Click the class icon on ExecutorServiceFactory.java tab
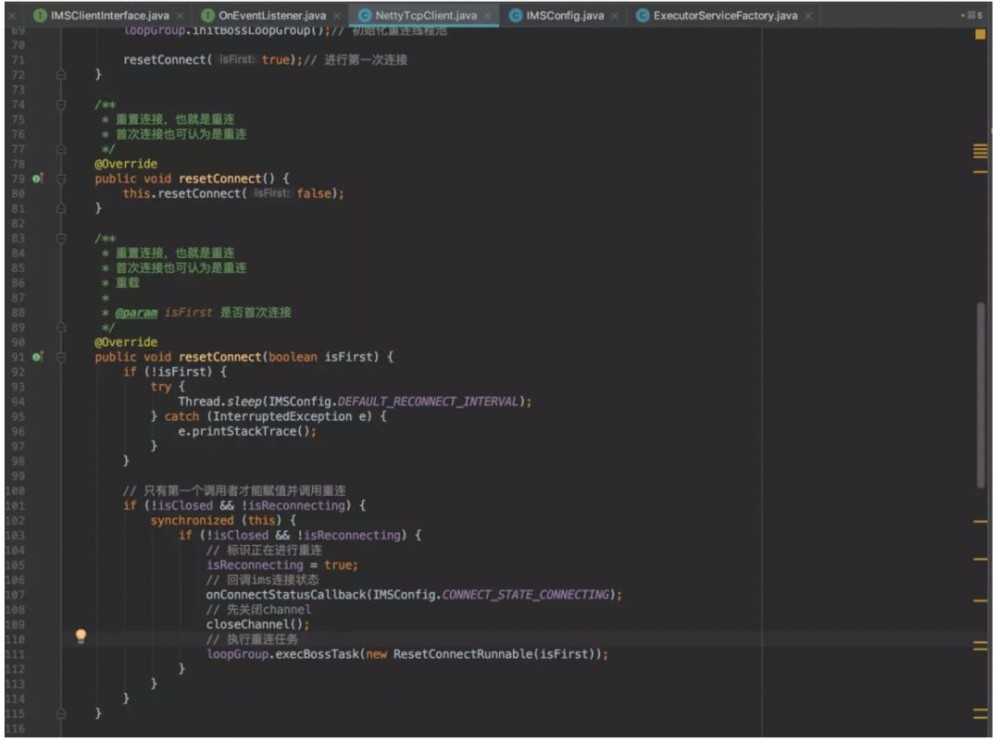The image size is (1000, 742). tap(643, 15)
